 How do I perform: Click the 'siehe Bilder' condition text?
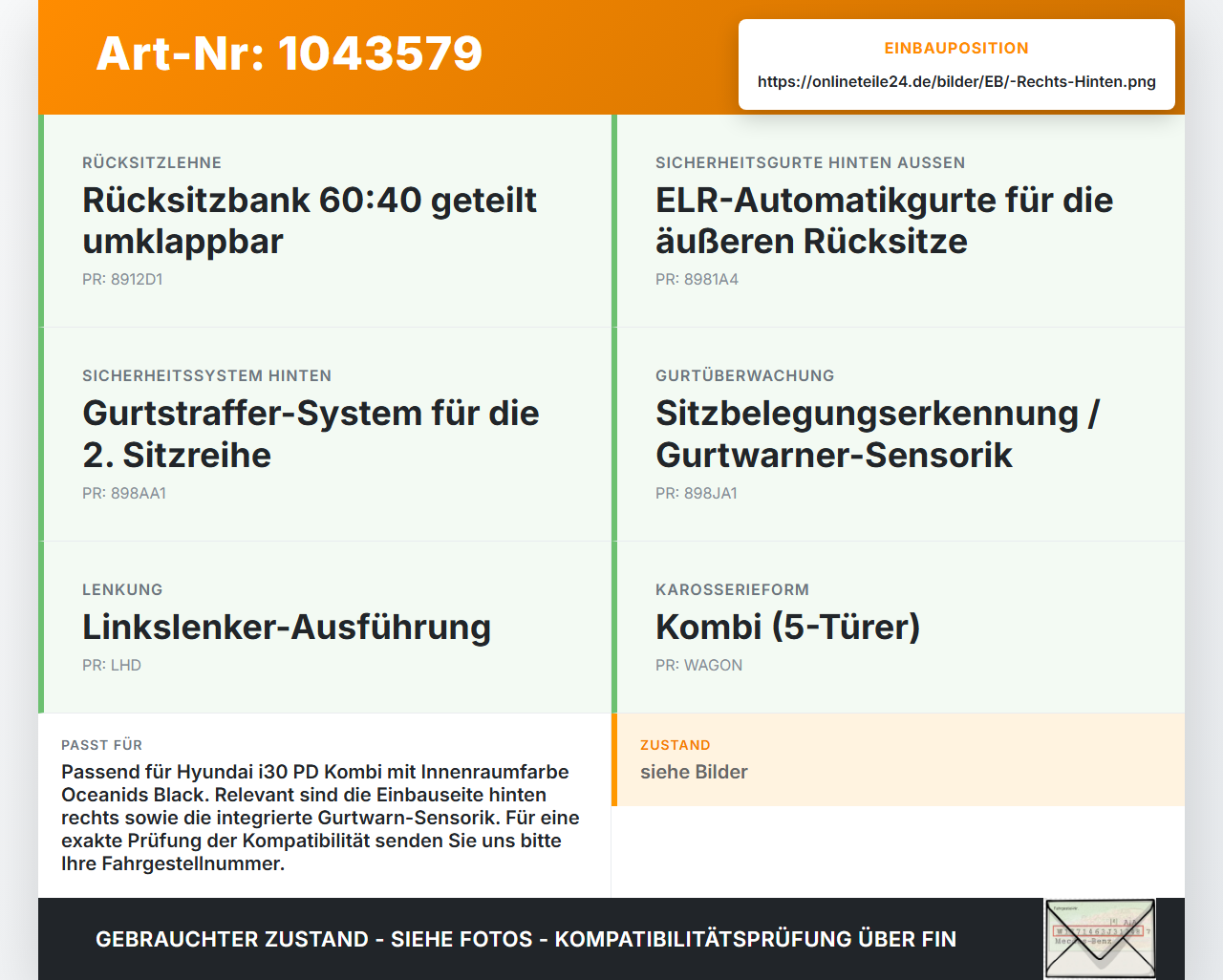[x=694, y=772]
